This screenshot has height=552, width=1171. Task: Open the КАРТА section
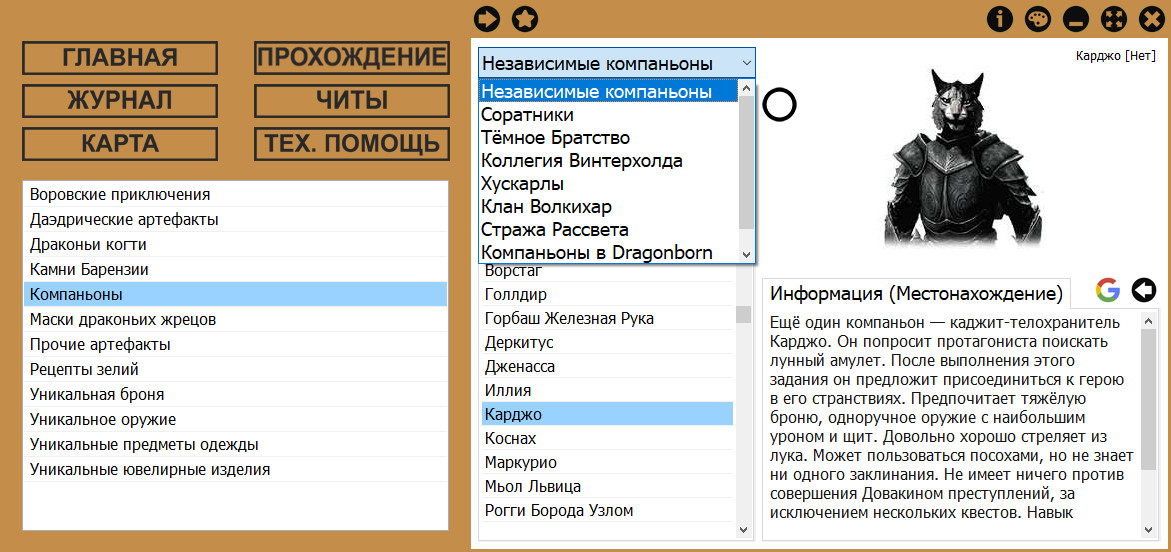[120, 144]
